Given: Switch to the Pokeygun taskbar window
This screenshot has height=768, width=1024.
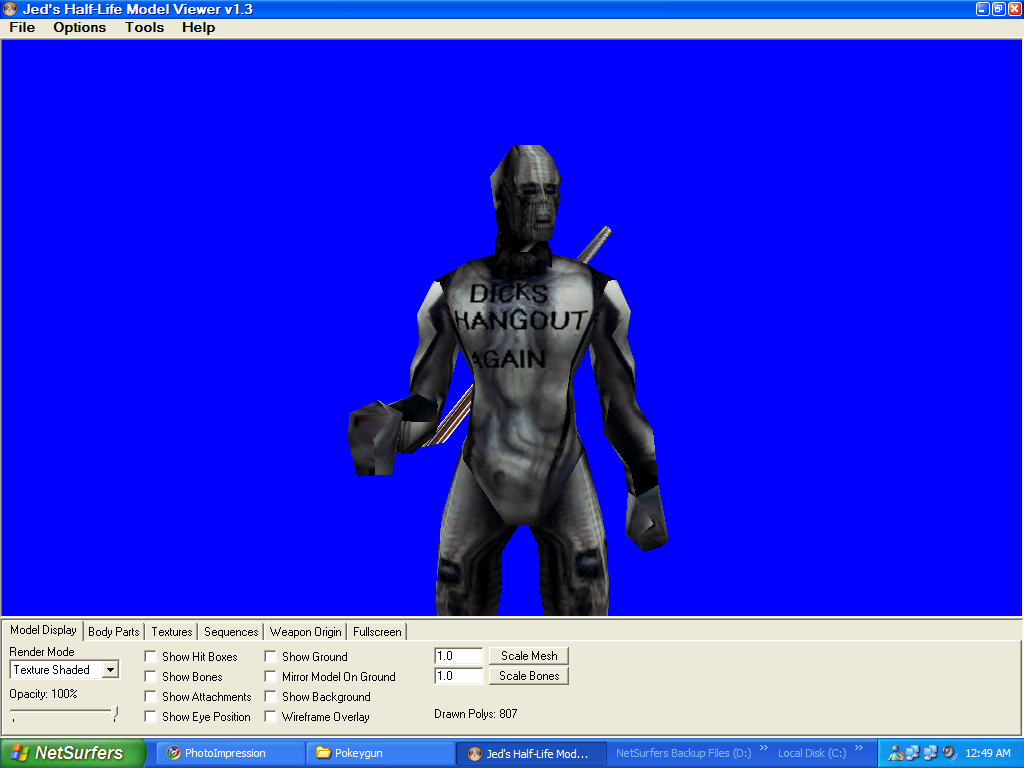Looking at the screenshot, I should (381, 753).
